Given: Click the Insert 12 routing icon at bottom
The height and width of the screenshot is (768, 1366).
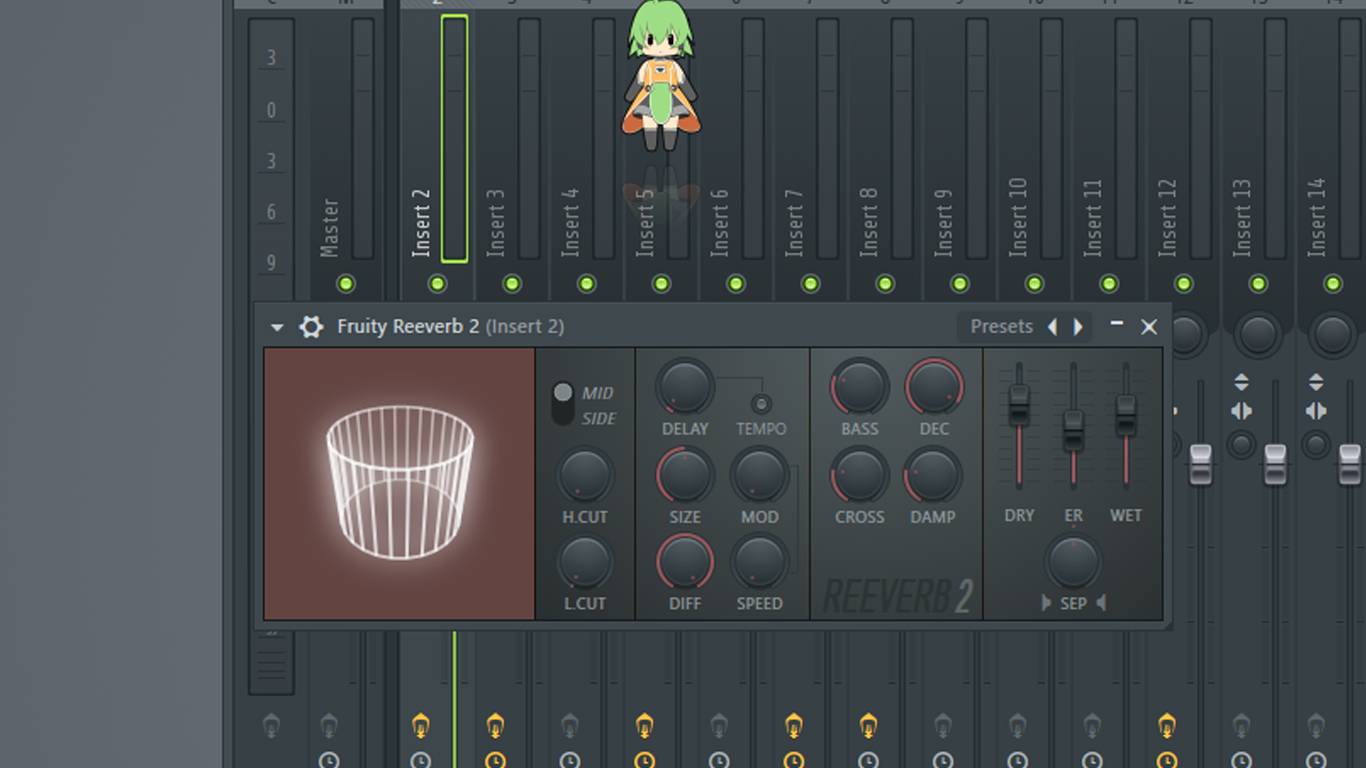Looking at the screenshot, I should (1166, 726).
